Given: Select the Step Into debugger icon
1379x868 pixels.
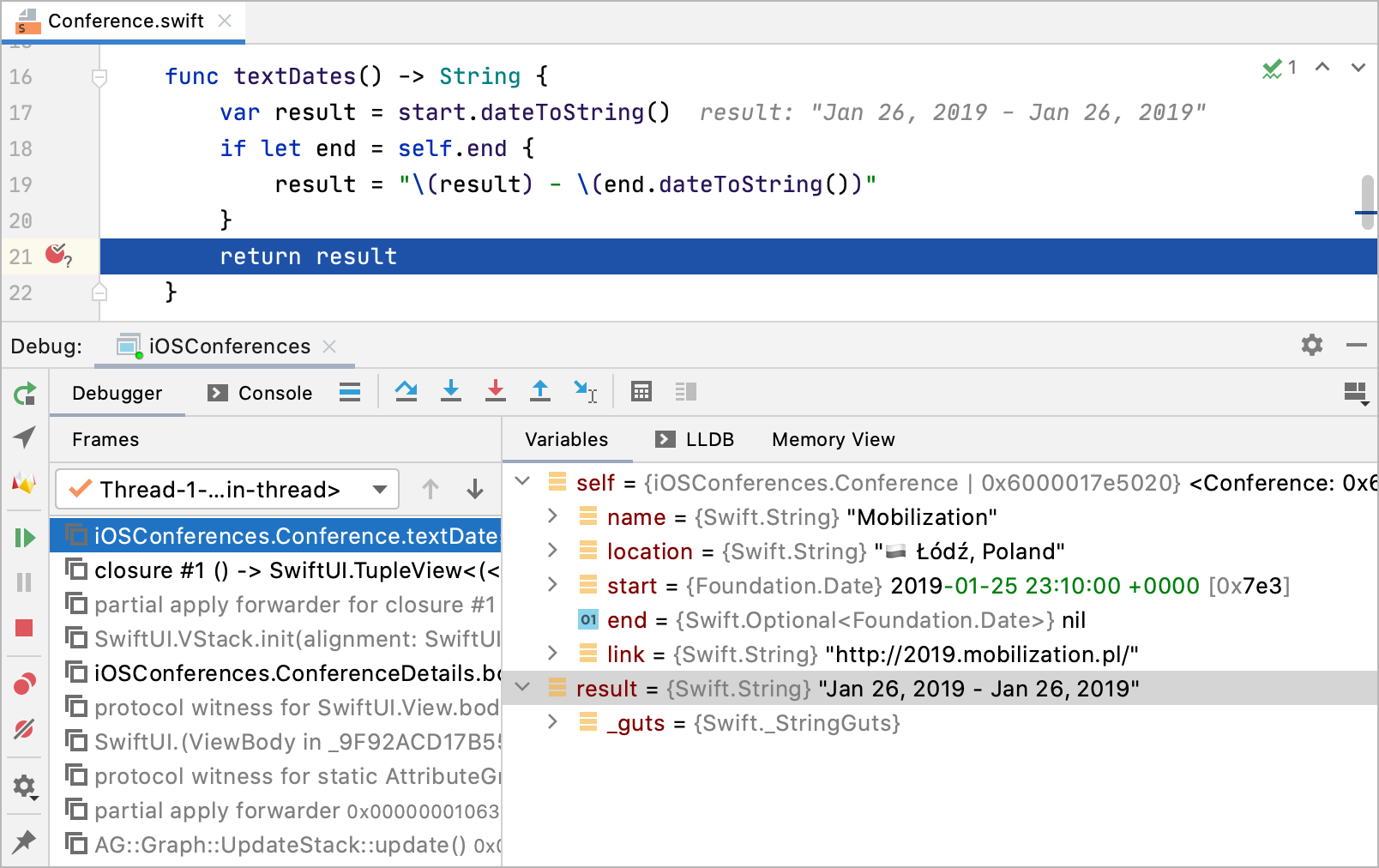Looking at the screenshot, I should 451,391.
